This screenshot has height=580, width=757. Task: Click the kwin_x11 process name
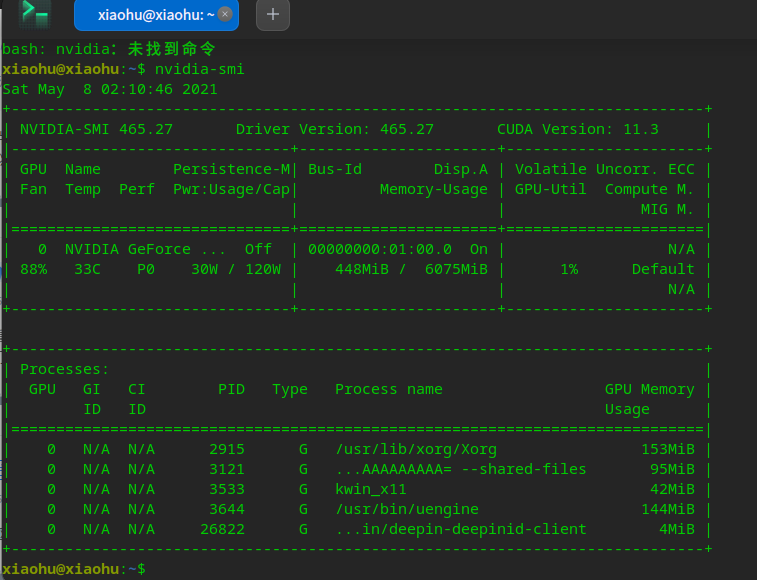pyautogui.click(x=370, y=489)
